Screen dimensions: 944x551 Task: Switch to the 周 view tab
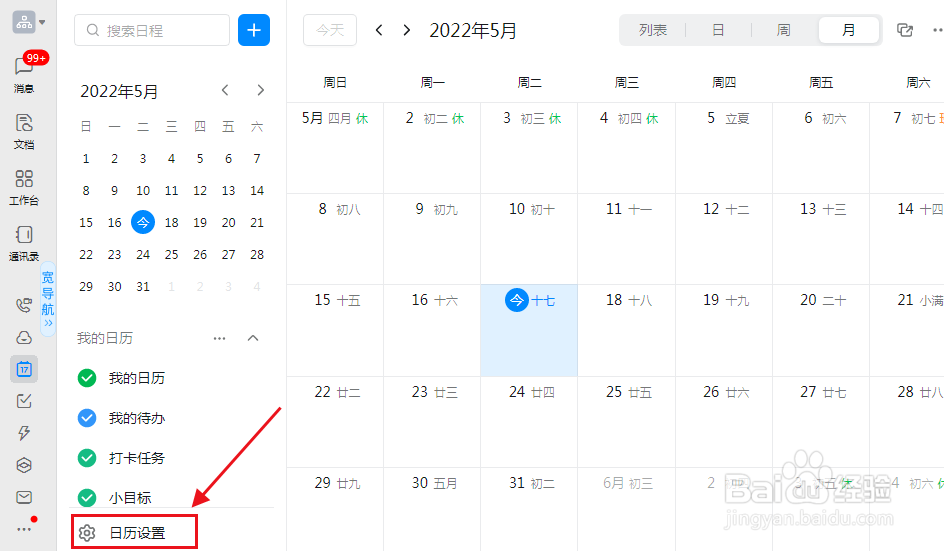pyautogui.click(x=783, y=31)
